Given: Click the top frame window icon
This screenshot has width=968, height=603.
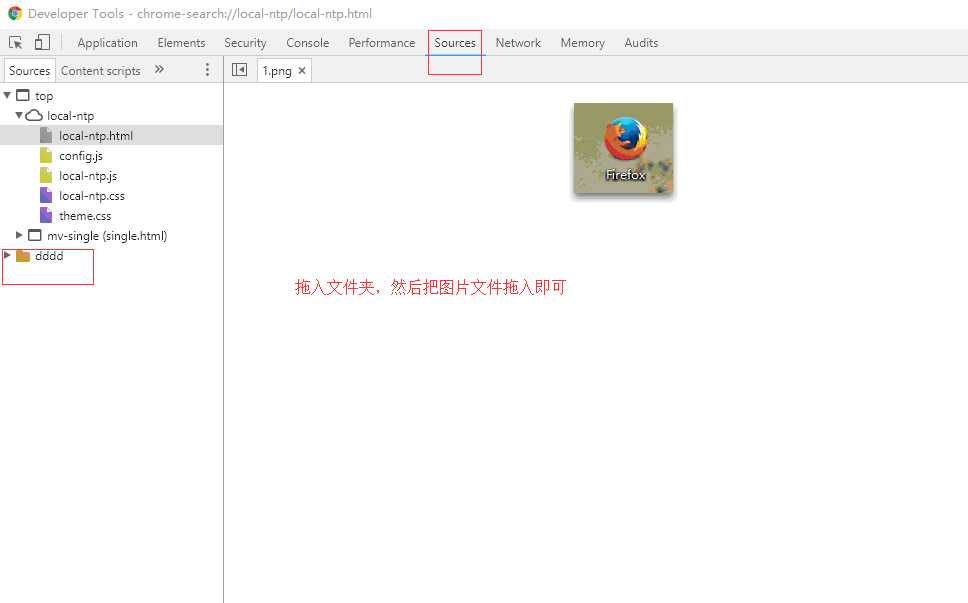Looking at the screenshot, I should pyautogui.click(x=23, y=95).
